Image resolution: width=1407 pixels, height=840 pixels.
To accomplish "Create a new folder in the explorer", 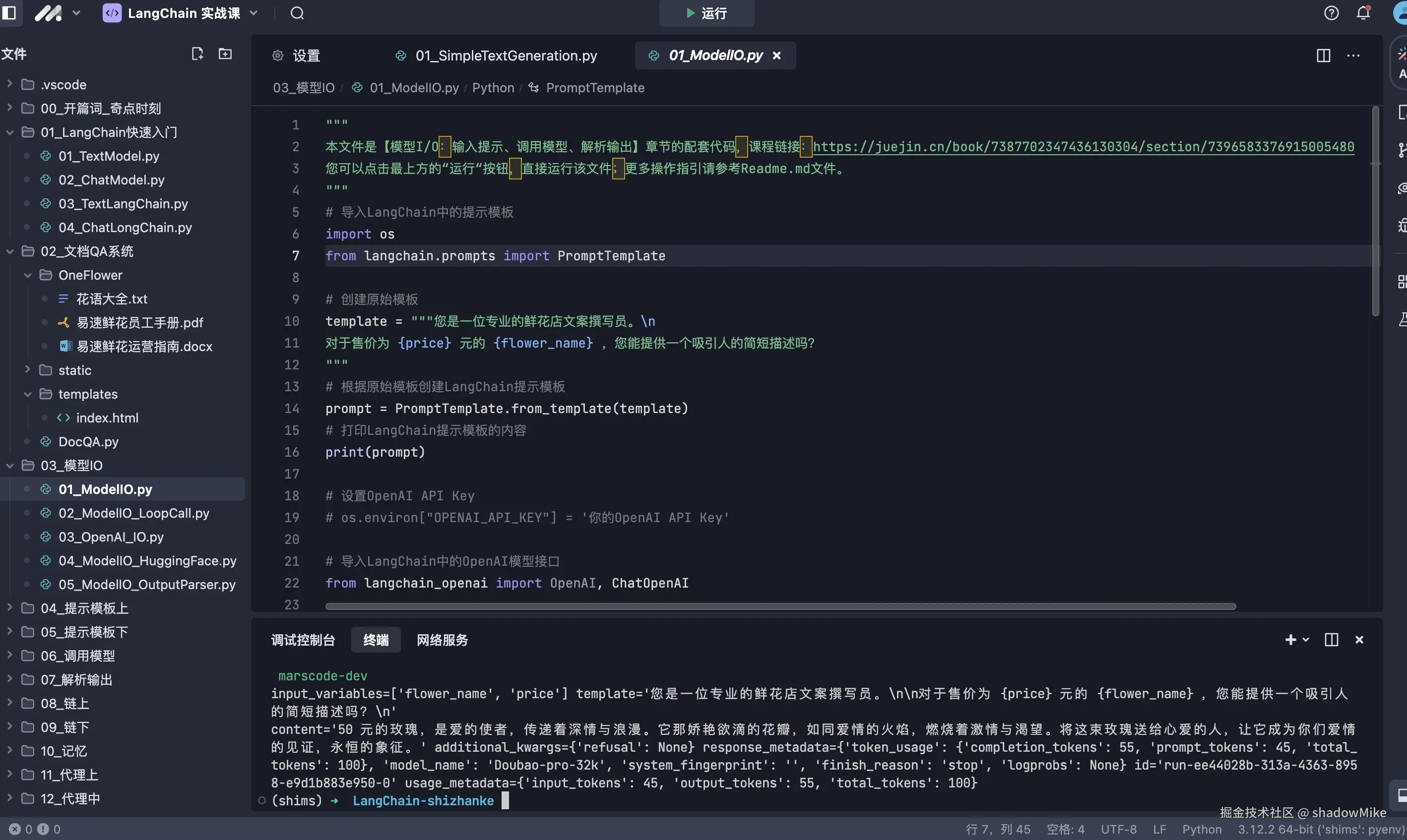I will coord(225,54).
